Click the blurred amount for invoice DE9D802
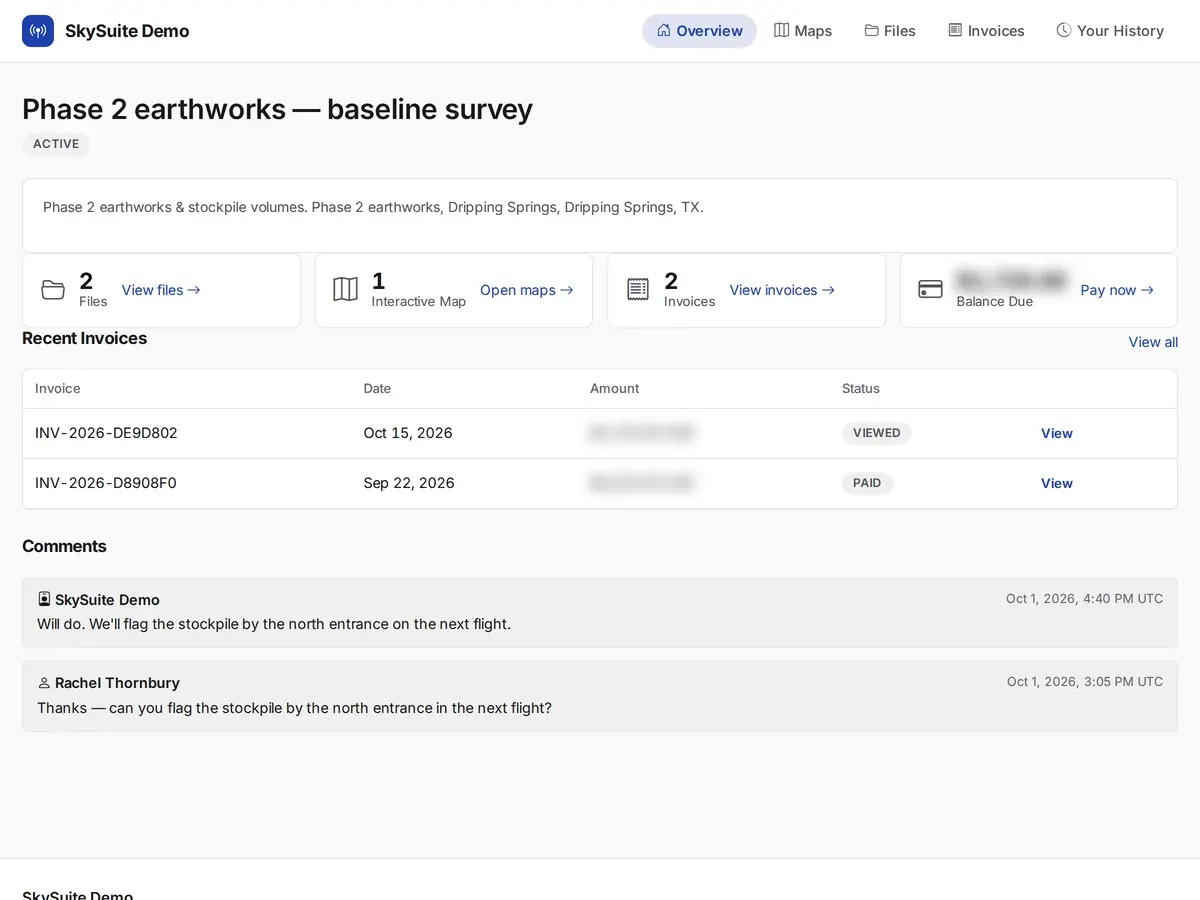 click(x=642, y=433)
